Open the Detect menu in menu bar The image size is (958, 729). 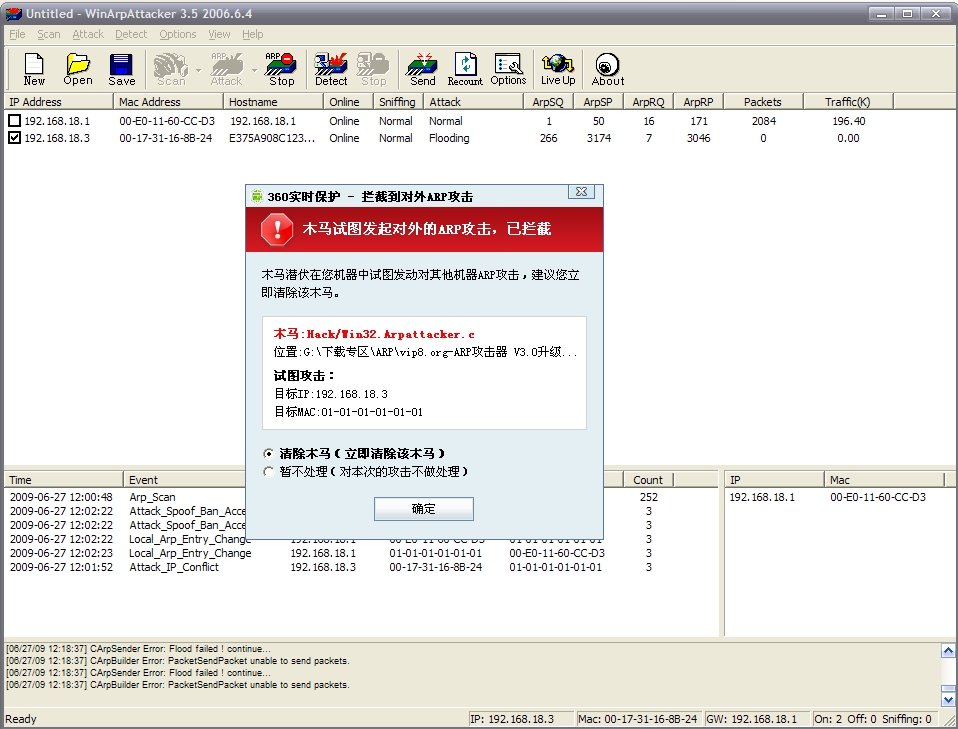tap(131, 34)
